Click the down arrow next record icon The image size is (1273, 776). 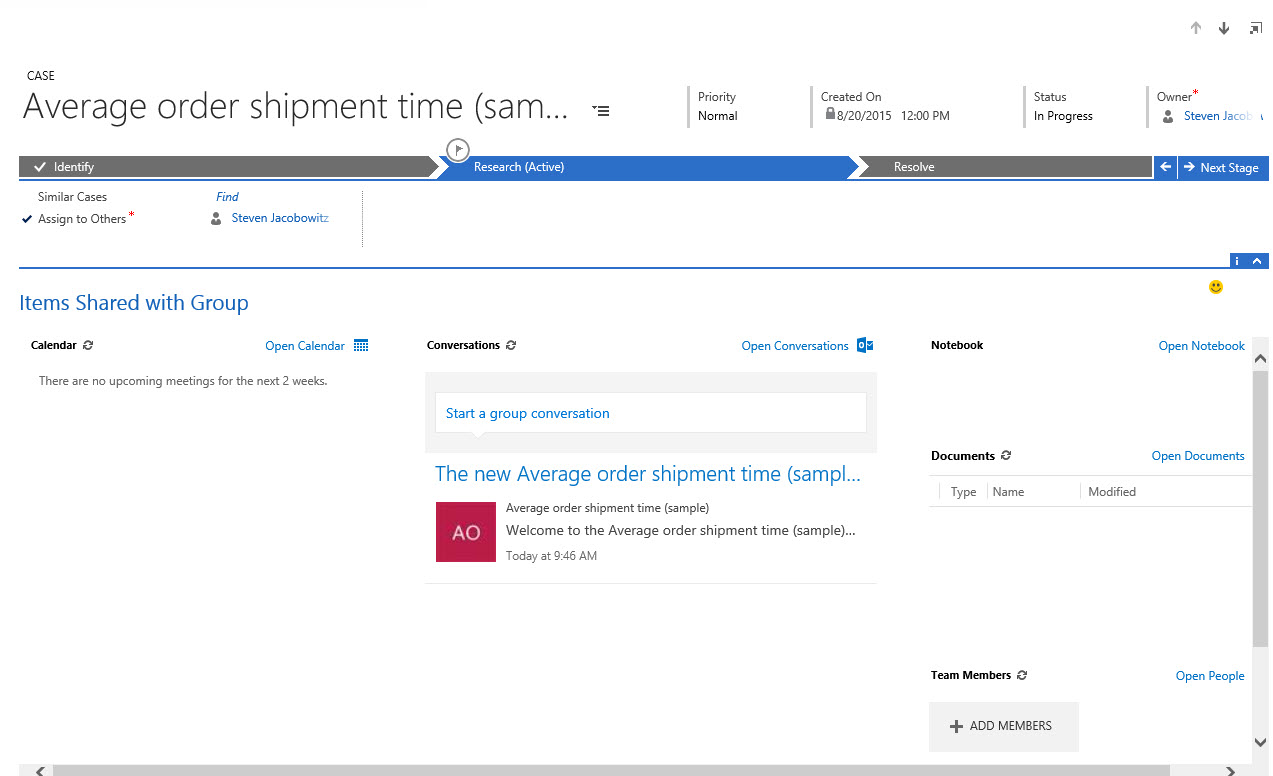(x=1224, y=29)
